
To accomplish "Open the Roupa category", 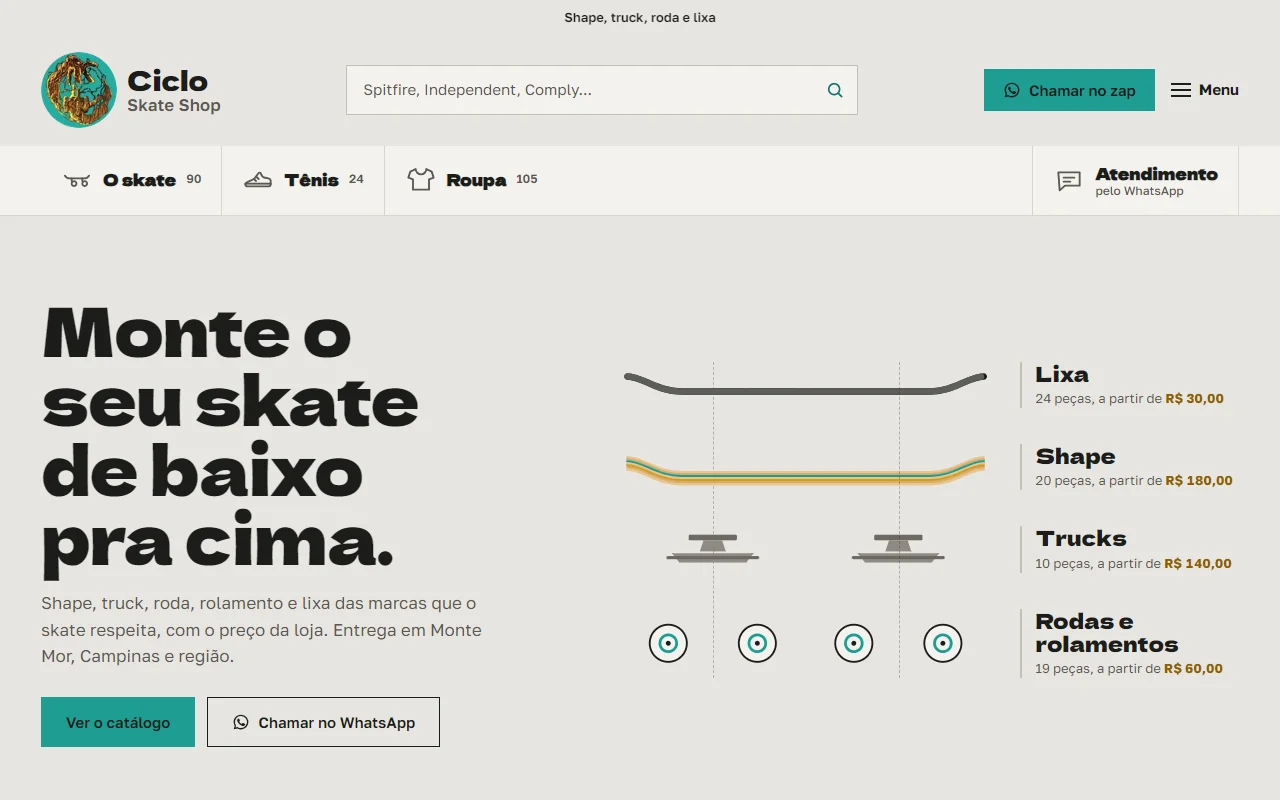I will point(472,180).
